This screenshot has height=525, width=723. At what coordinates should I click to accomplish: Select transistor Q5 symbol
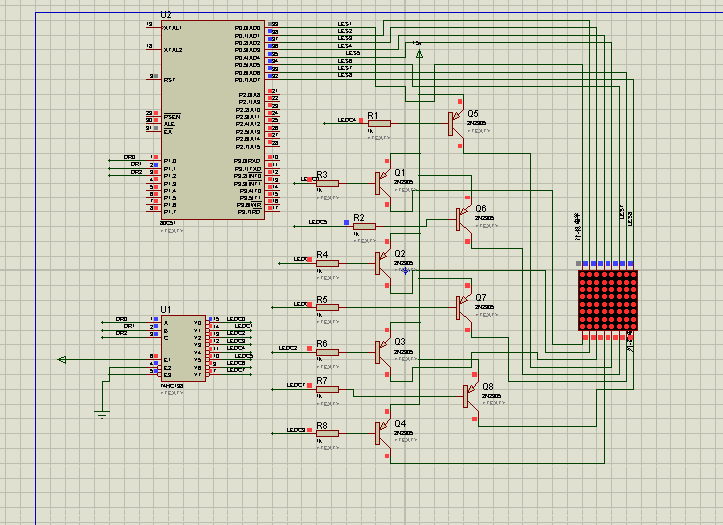coord(455,123)
